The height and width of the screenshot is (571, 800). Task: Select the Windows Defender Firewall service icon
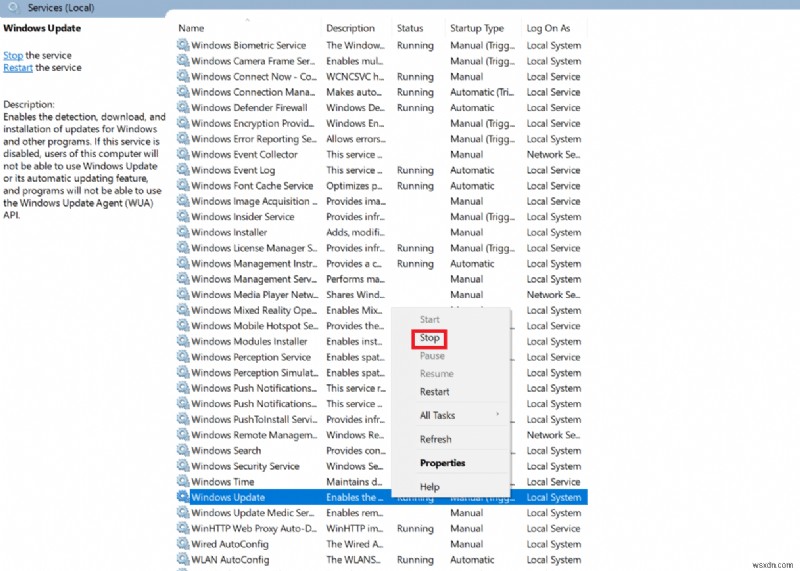(183, 108)
